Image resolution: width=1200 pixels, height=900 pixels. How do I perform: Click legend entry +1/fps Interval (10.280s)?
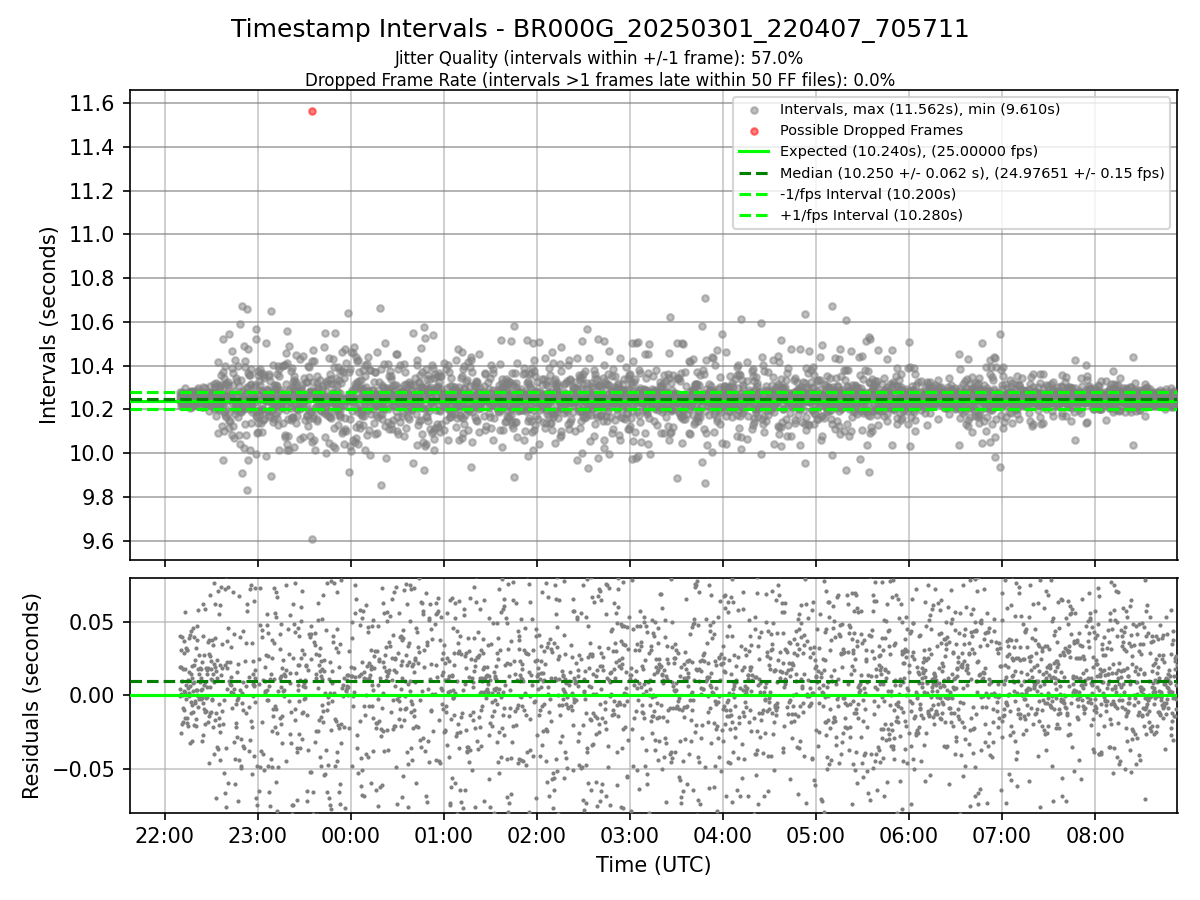(870, 214)
